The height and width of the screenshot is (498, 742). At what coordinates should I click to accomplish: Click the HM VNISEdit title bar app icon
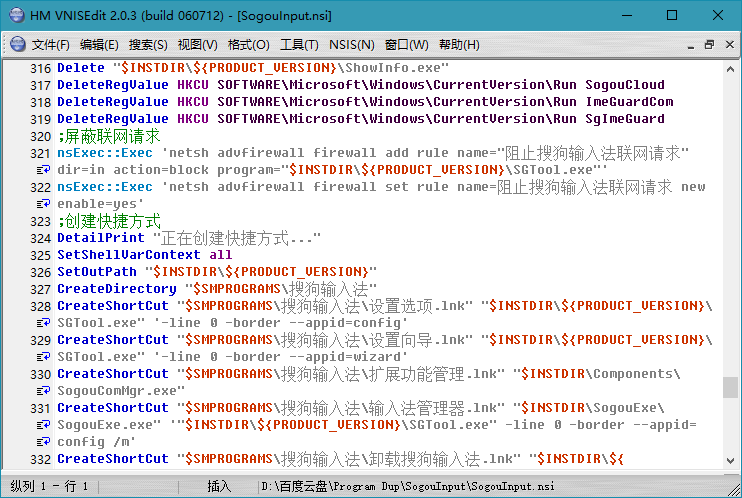click(x=17, y=15)
